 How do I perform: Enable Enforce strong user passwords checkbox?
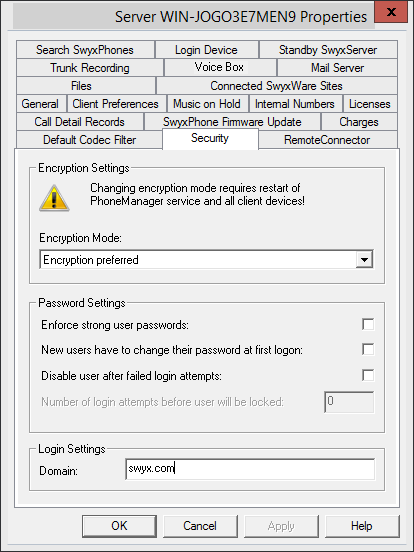click(368, 324)
